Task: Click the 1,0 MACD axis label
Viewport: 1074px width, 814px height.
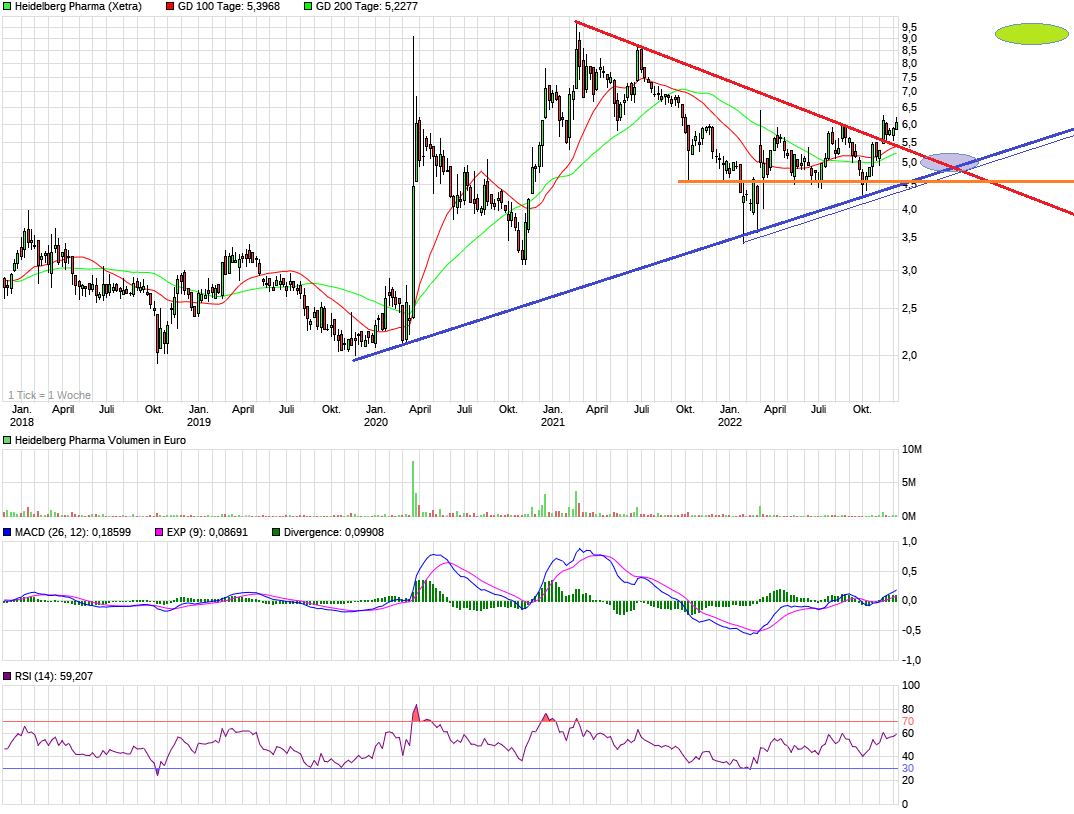Action: 910,541
